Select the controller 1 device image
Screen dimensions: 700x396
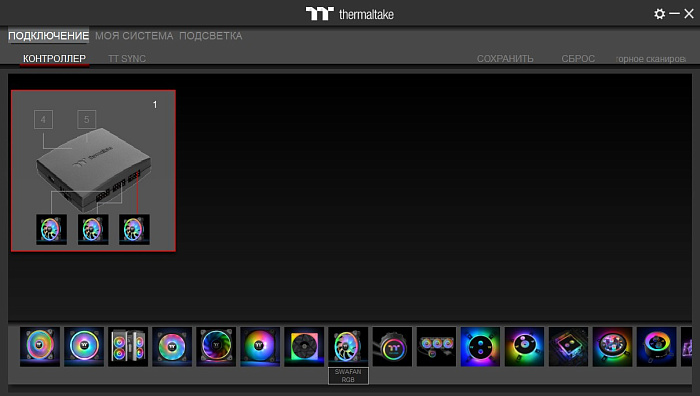pos(94,171)
